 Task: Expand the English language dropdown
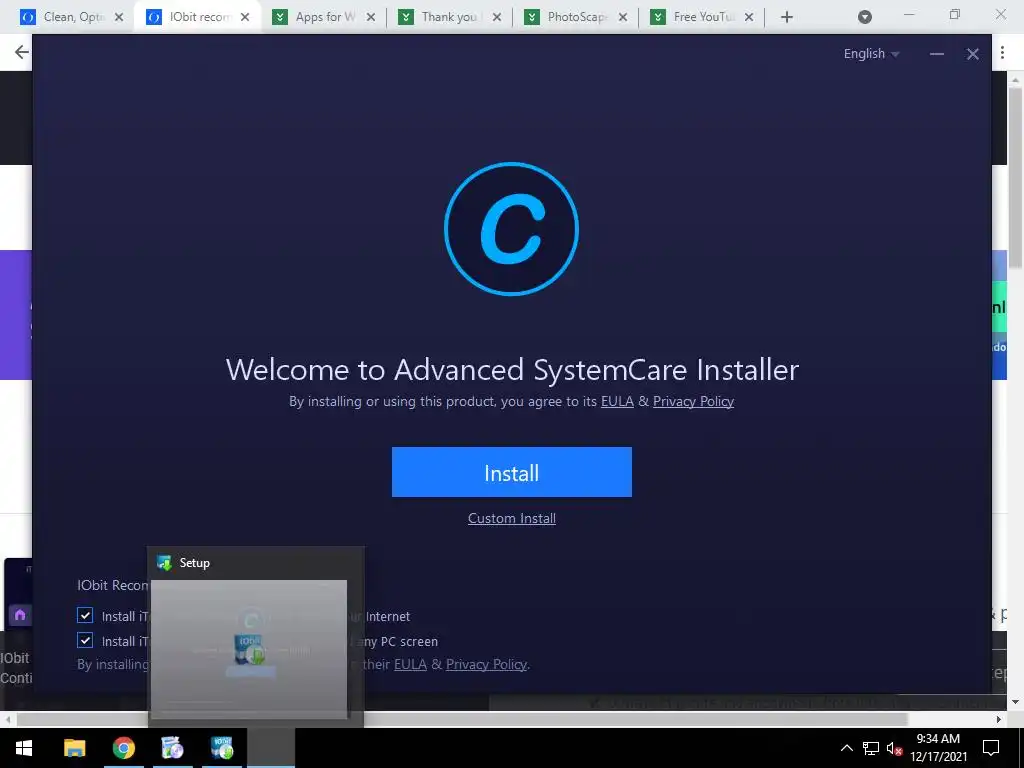[x=871, y=54]
